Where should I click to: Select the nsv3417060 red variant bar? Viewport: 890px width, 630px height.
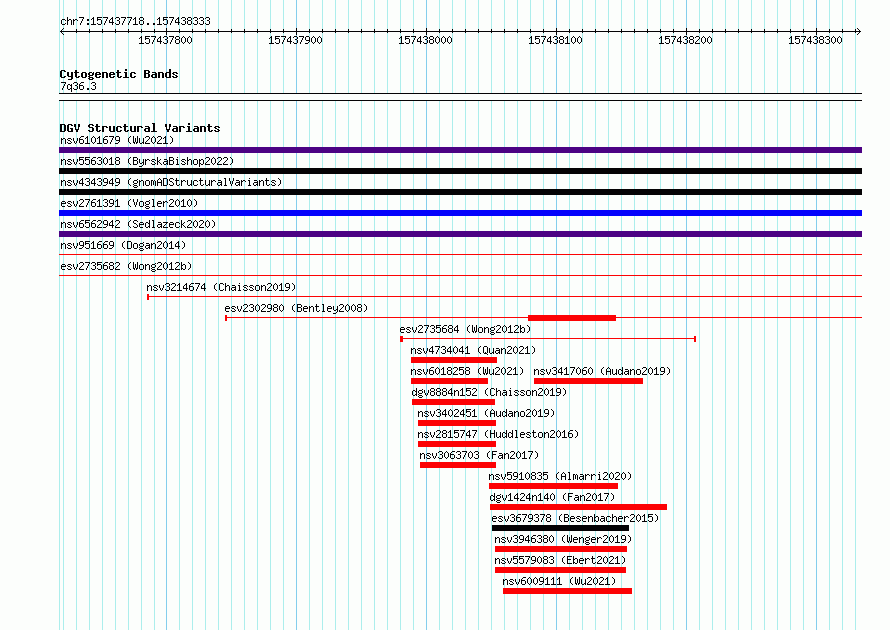[x=589, y=381]
